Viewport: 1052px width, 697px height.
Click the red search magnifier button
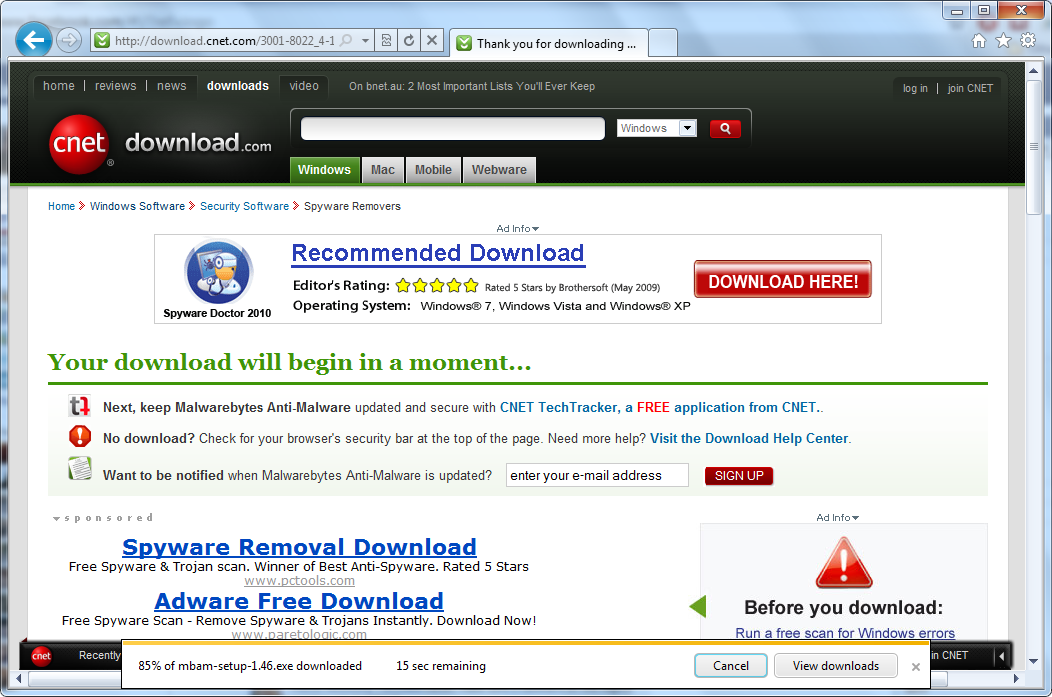[725, 128]
